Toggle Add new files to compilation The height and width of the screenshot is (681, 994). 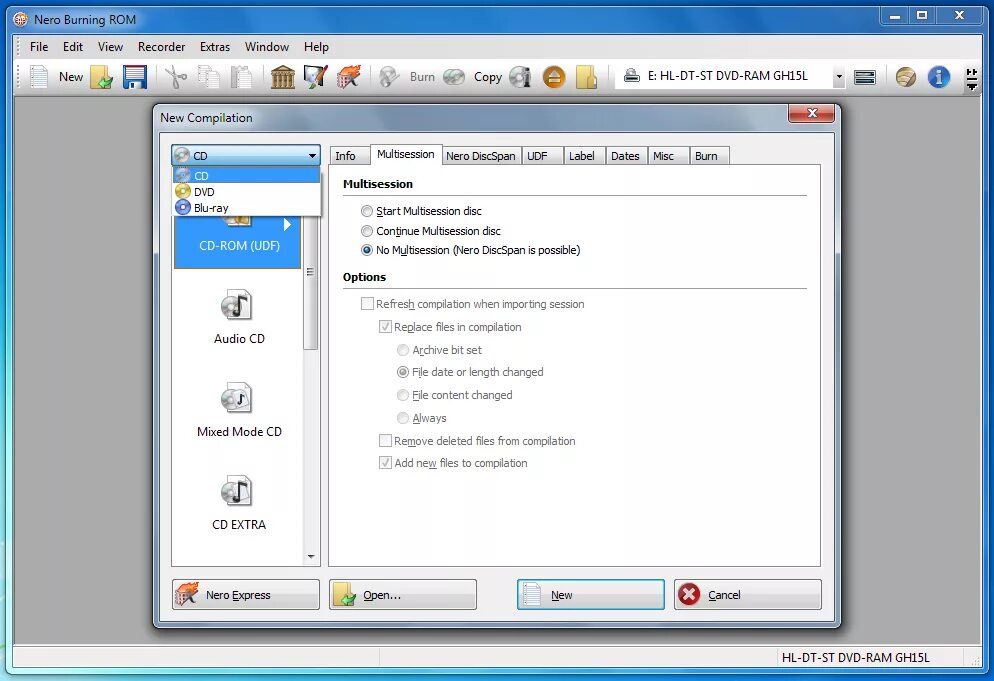(x=385, y=463)
